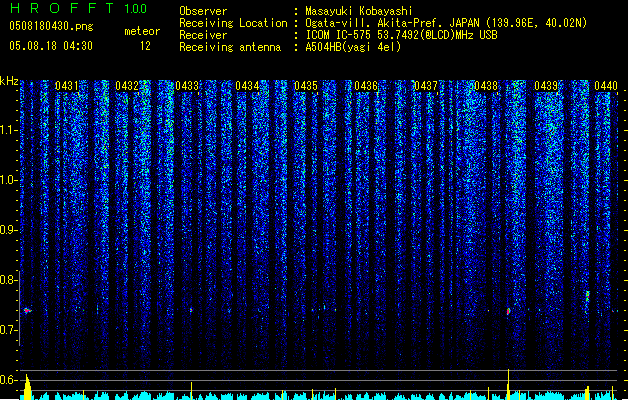Click the 0434 time marker
Screen dimensions: 629x400
click(x=247, y=86)
